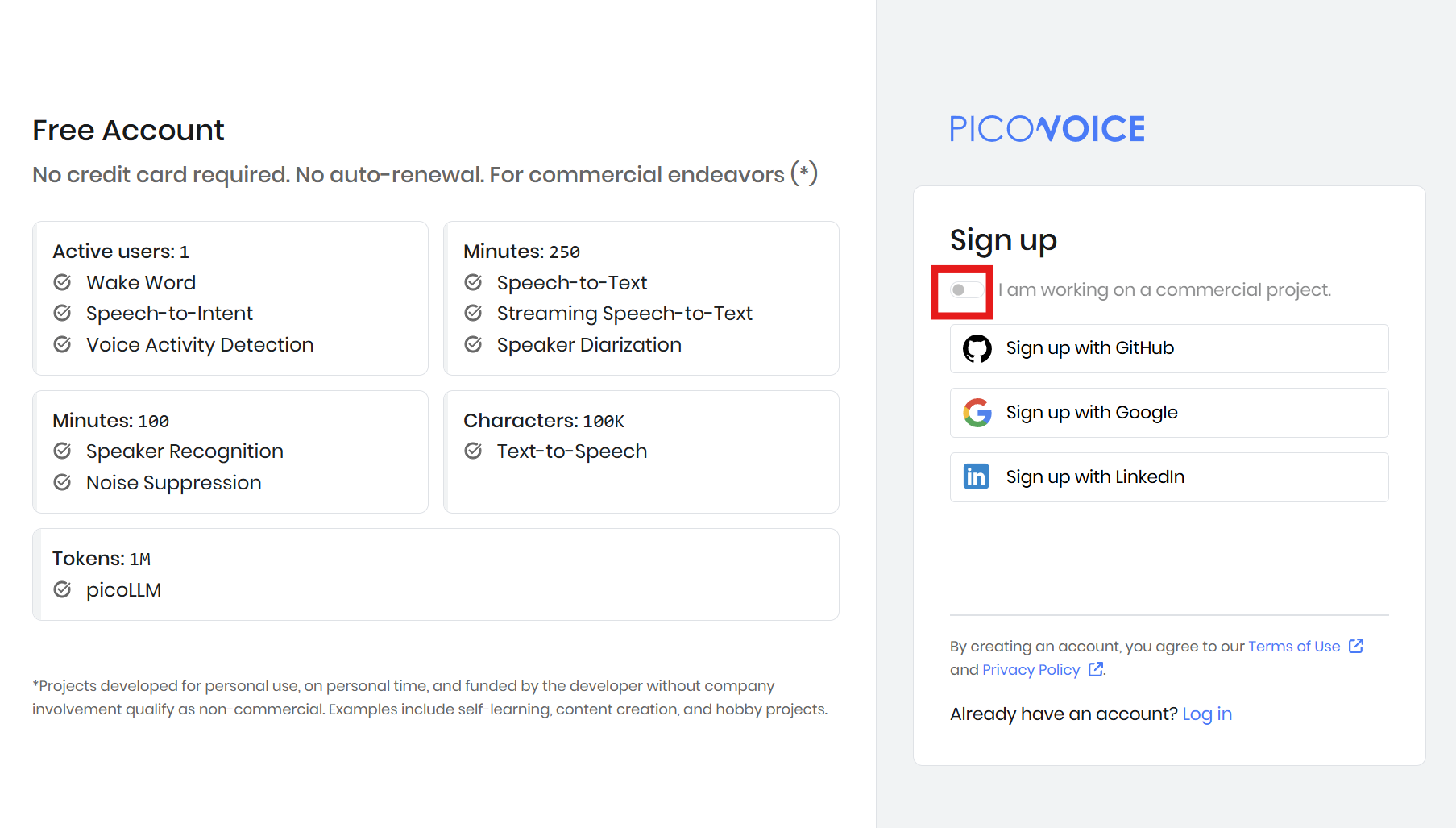Click the GitHub logo icon
This screenshot has width=1456, height=828.
coord(977,348)
